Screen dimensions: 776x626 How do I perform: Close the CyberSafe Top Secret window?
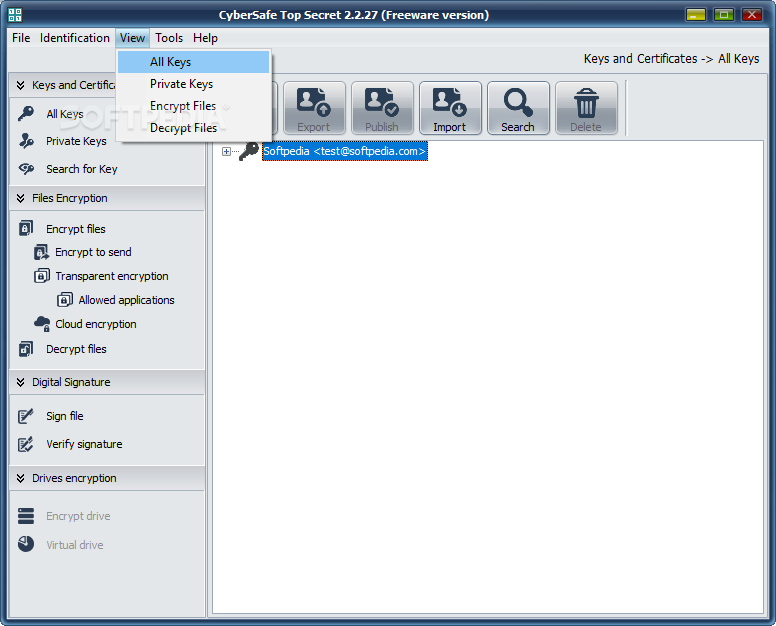tap(751, 14)
